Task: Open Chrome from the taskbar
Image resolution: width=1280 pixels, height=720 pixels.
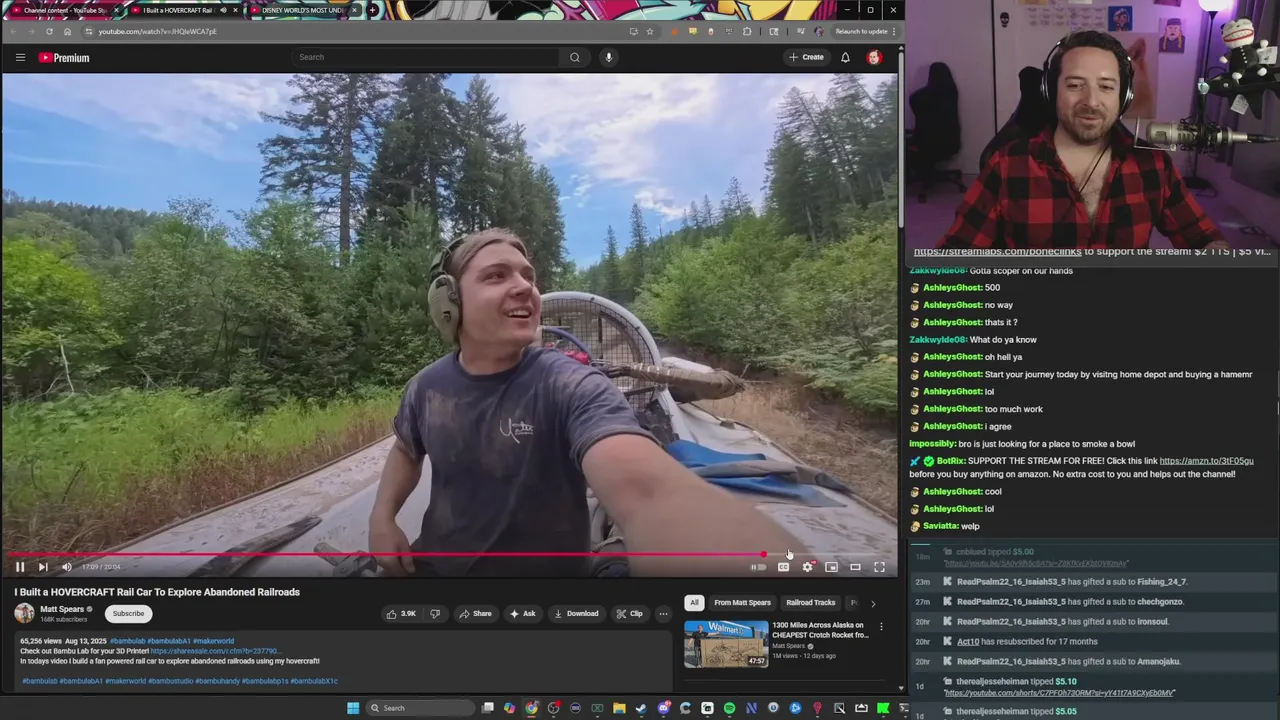Action: click(531, 708)
